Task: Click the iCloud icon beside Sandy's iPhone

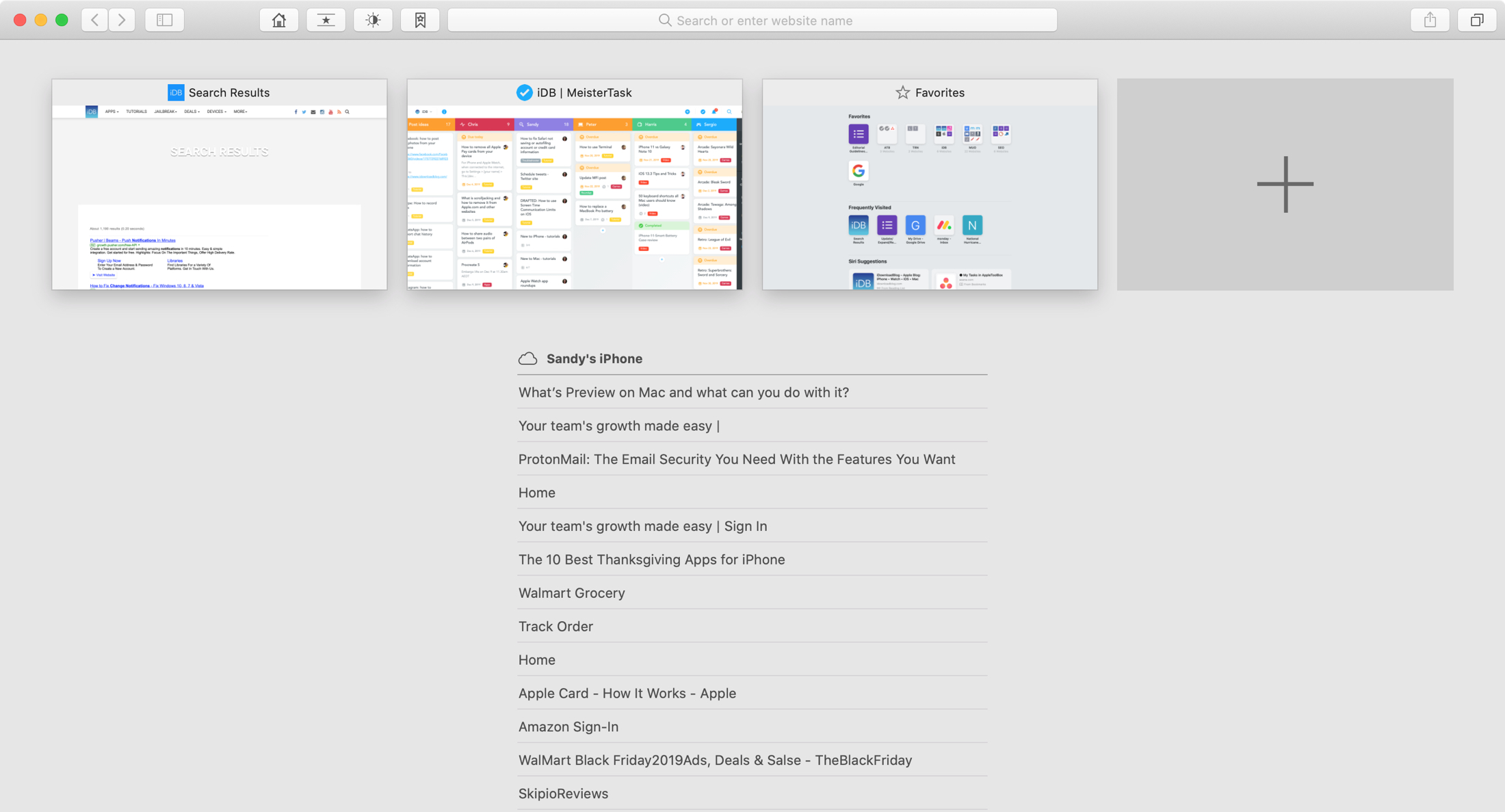Action: pyautogui.click(x=527, y=358)
